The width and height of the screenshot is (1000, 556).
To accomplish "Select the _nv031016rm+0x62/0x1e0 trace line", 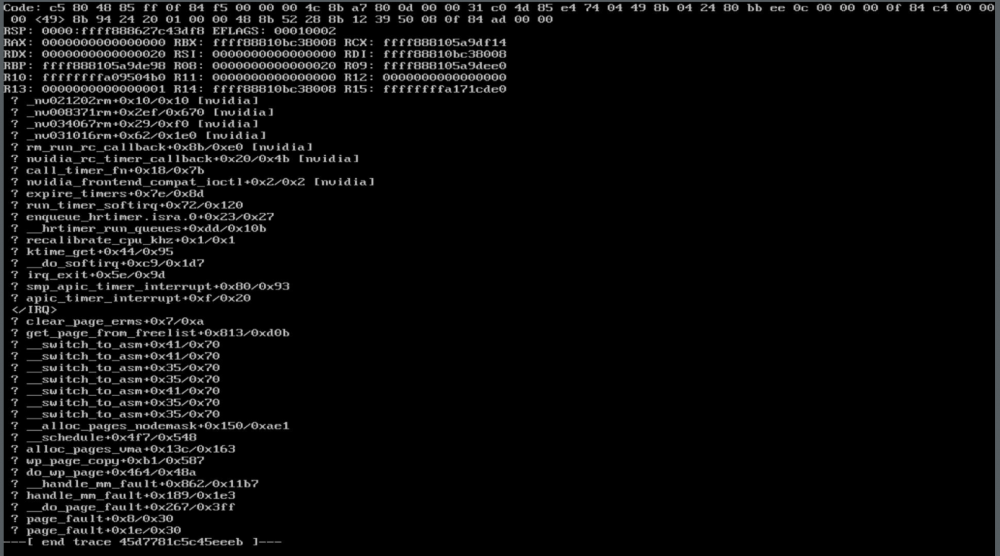I will (x=138, y=135).
